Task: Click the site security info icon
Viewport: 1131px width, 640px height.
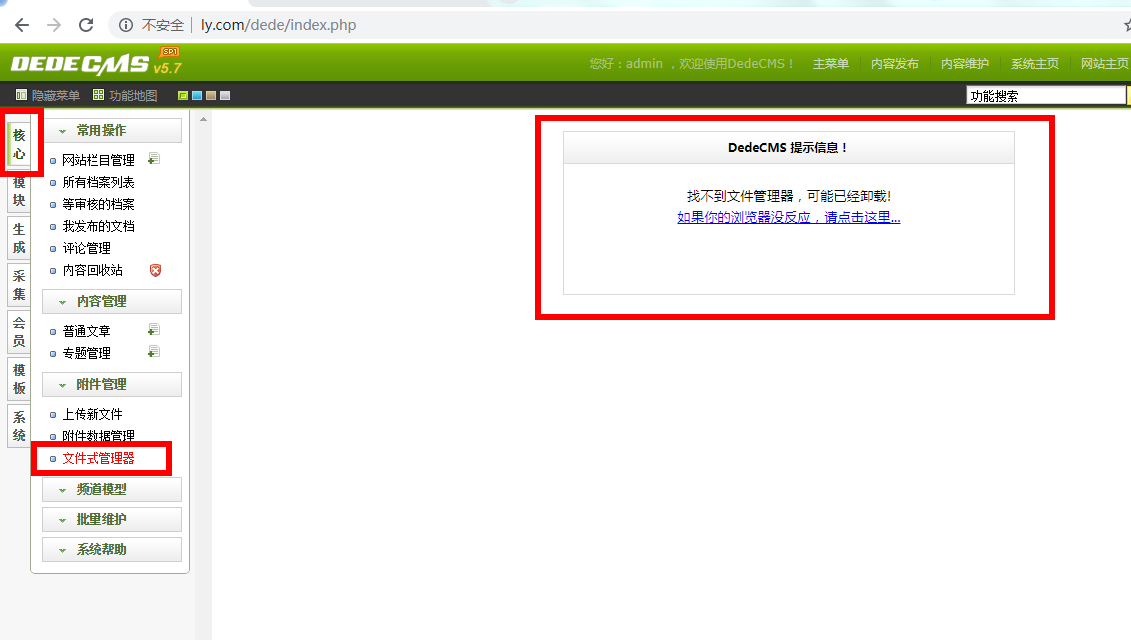Action: [x=124, y=24]
